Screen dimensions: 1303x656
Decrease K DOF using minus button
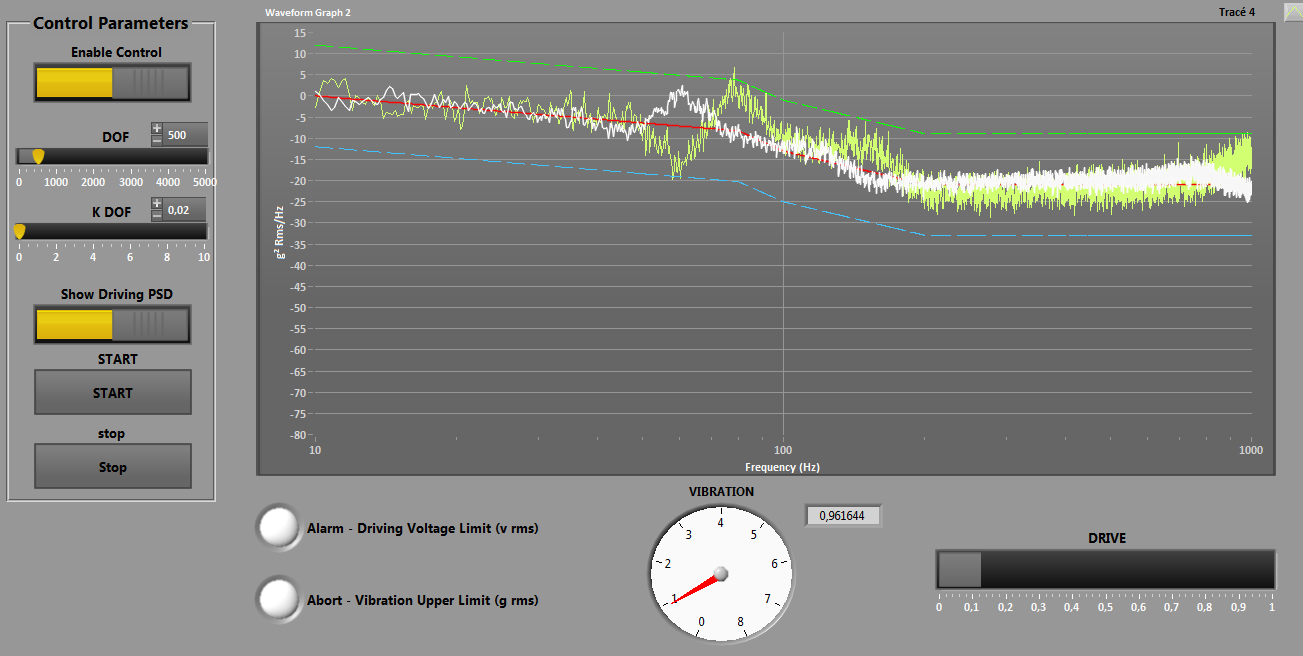pyautogui.click(x=157, y=215)
